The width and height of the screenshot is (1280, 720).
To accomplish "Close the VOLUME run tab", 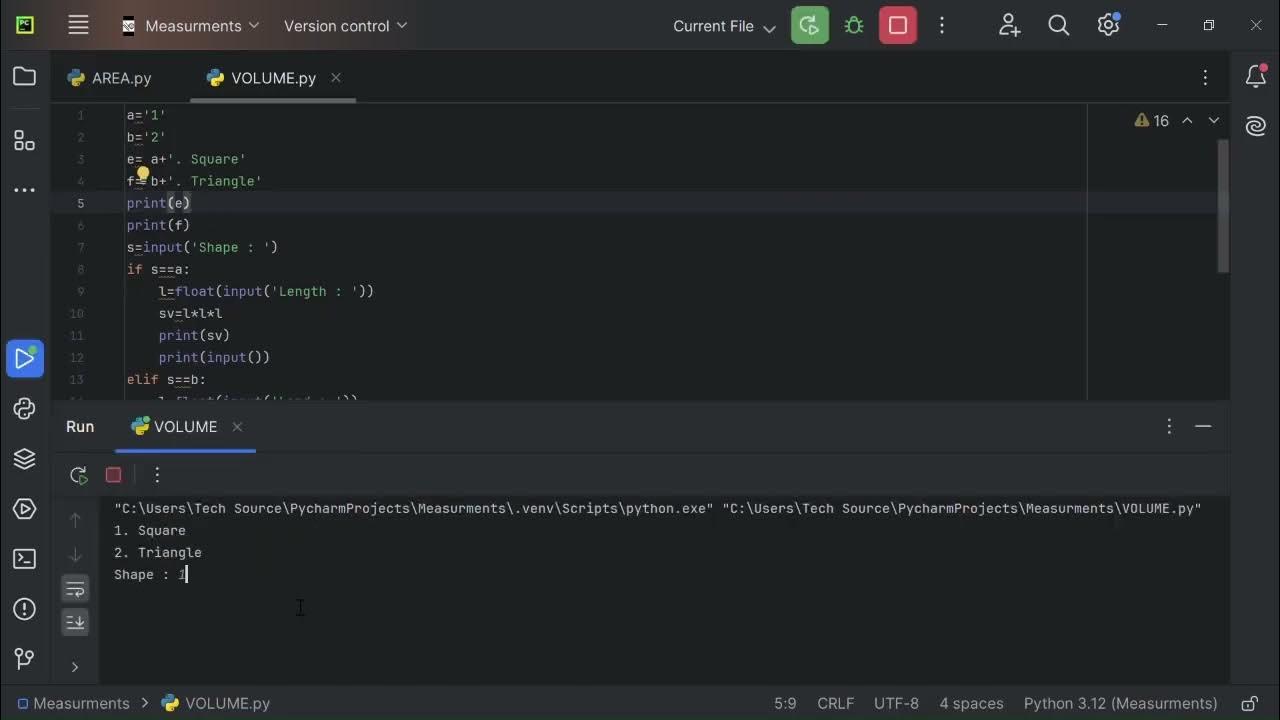I will [x=237, y=426].
